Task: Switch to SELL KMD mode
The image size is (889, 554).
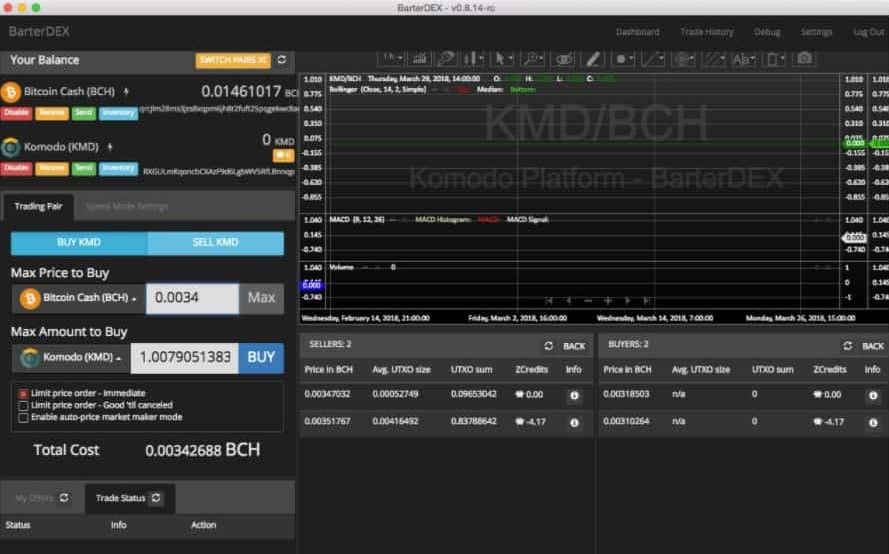Action: (215, 243)
